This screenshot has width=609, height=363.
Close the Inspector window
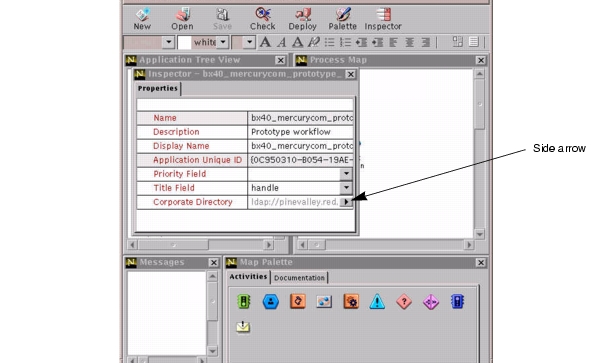pos(350,74)
